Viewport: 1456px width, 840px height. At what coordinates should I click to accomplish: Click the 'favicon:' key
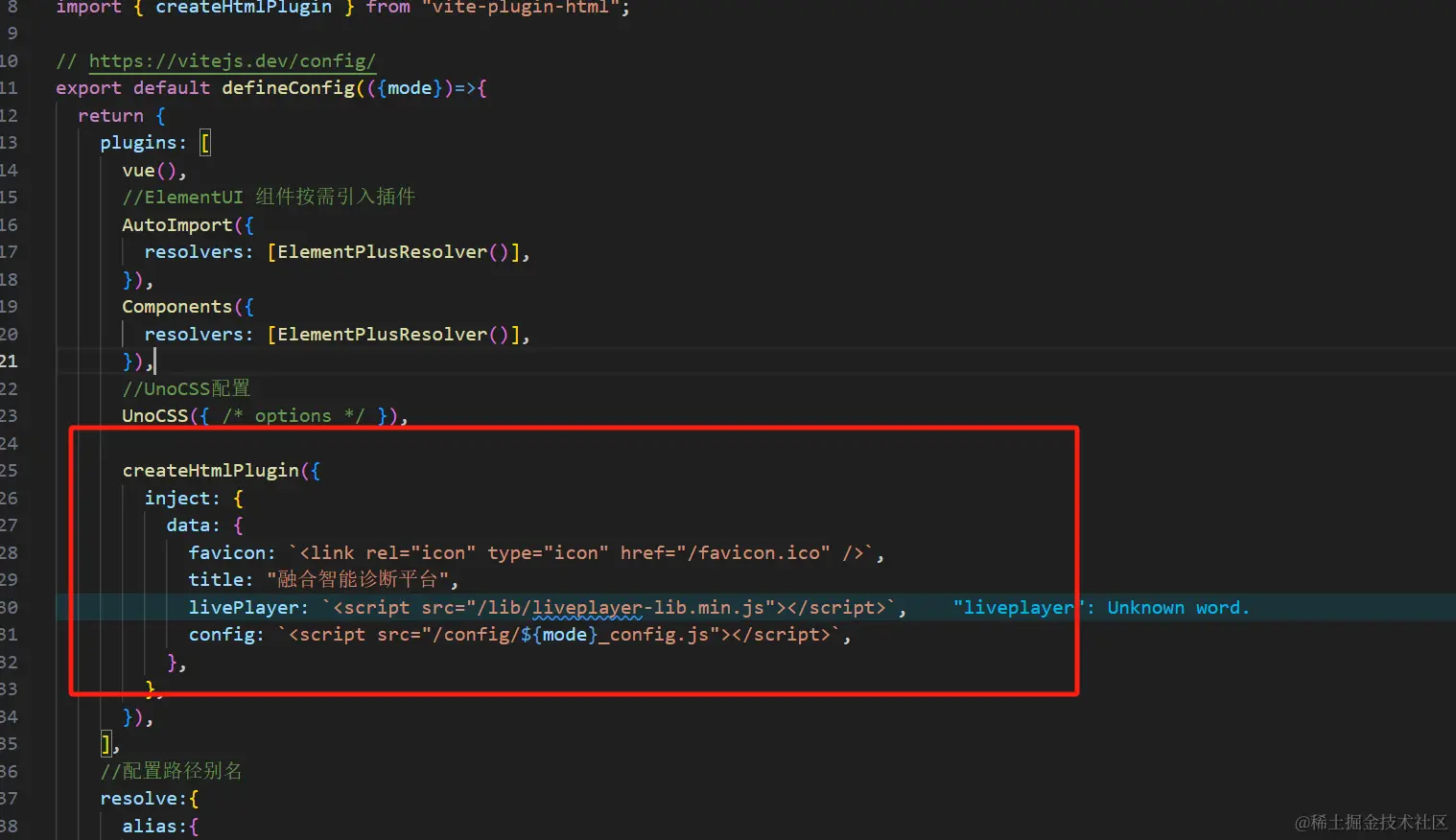(232, 553)
